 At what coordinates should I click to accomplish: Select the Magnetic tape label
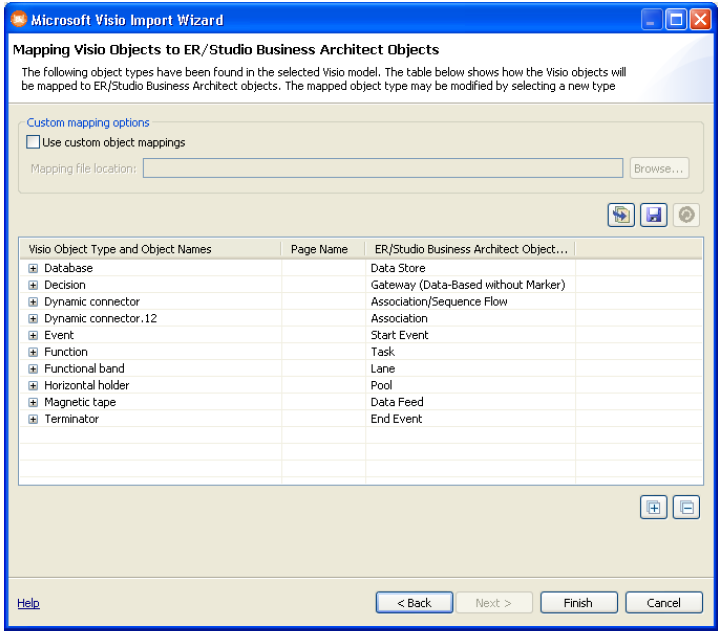coord(80,402)
